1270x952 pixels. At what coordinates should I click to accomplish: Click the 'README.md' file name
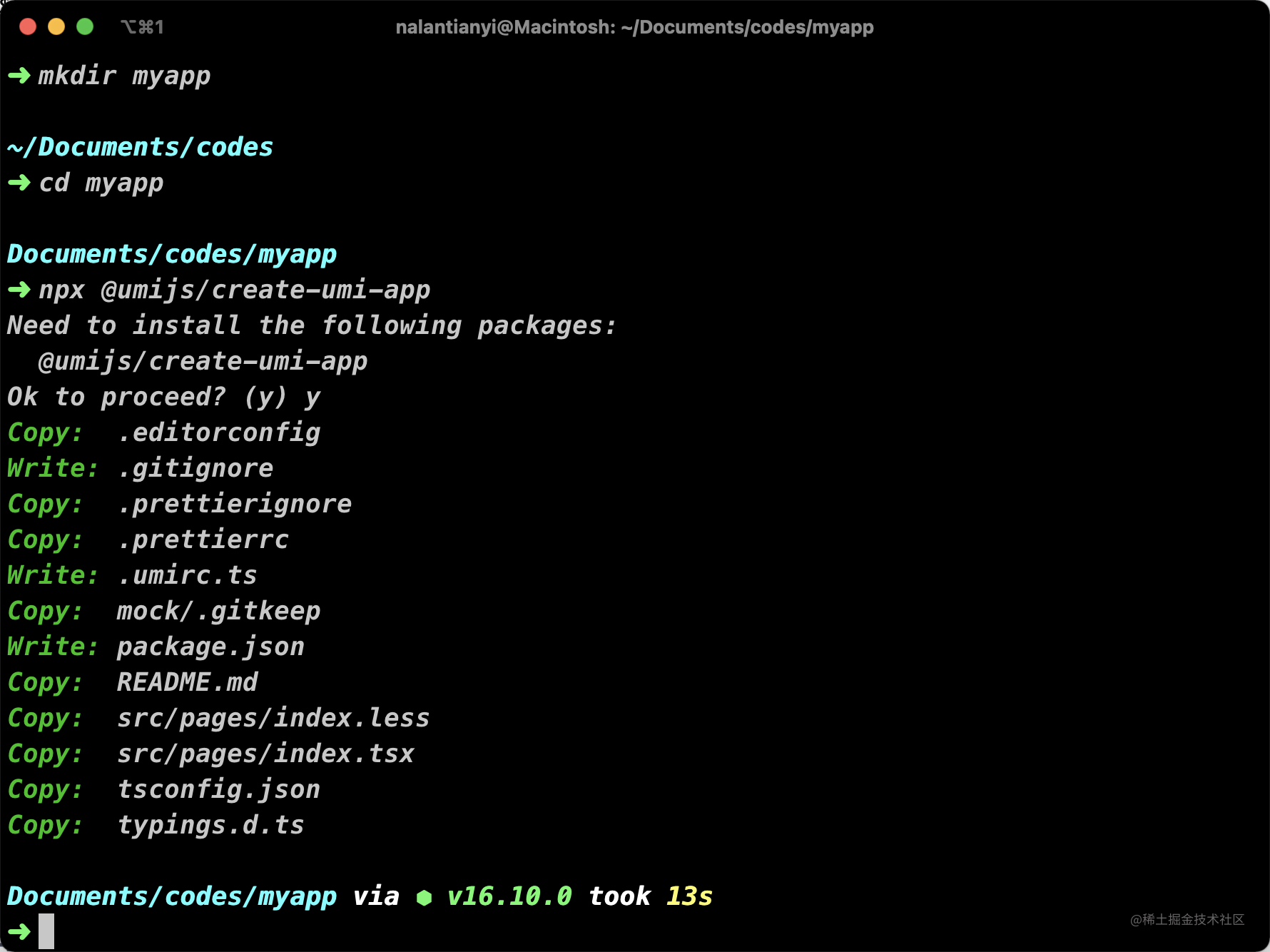pyautogui.click(x=187, y=682)
